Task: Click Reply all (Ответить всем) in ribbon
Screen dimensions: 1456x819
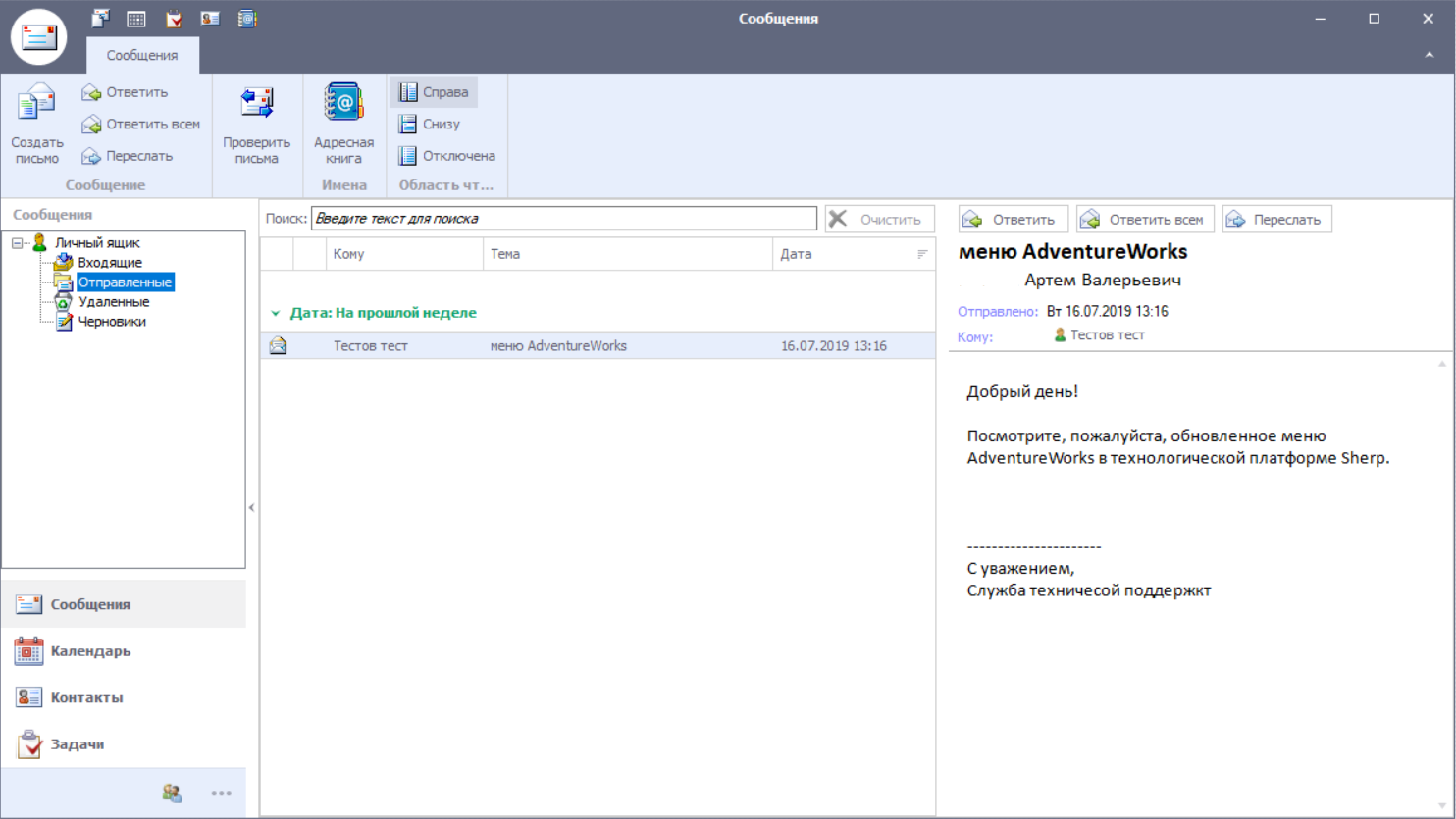Action: pos(141,125)
